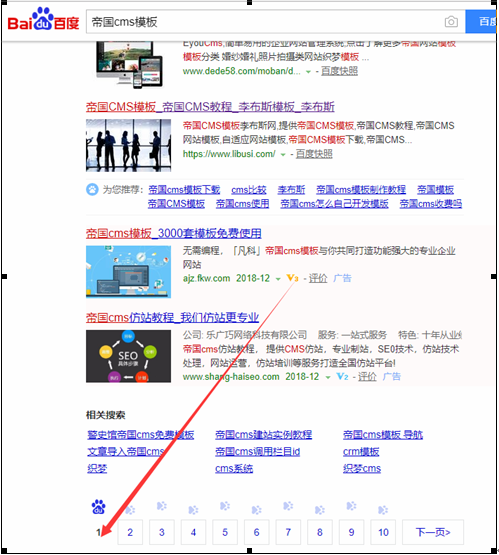Screen dimensions: 499x555
Task: Click related search 帝国cms建站实例教程
Action: point(263,435)
